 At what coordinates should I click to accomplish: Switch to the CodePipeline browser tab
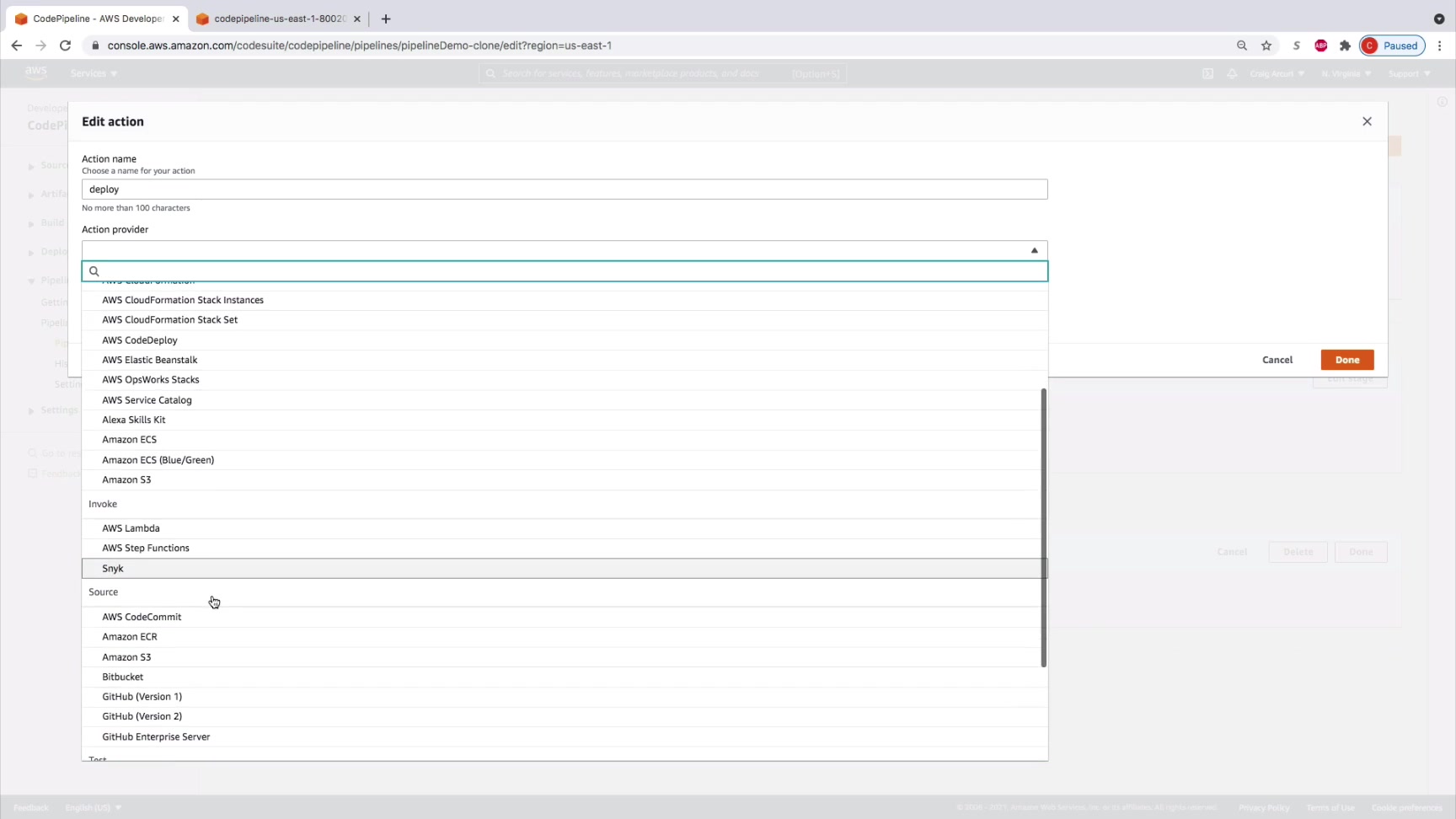[97, 19]
